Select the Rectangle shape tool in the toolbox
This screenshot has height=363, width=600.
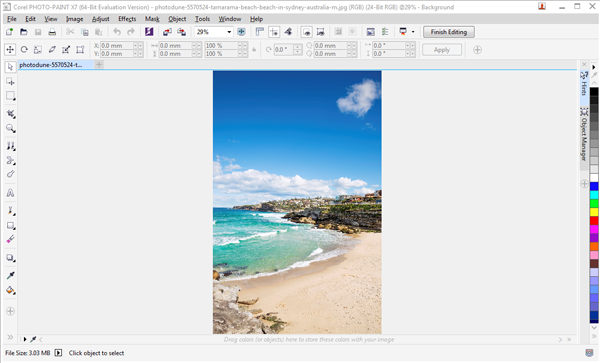[10, 226]
